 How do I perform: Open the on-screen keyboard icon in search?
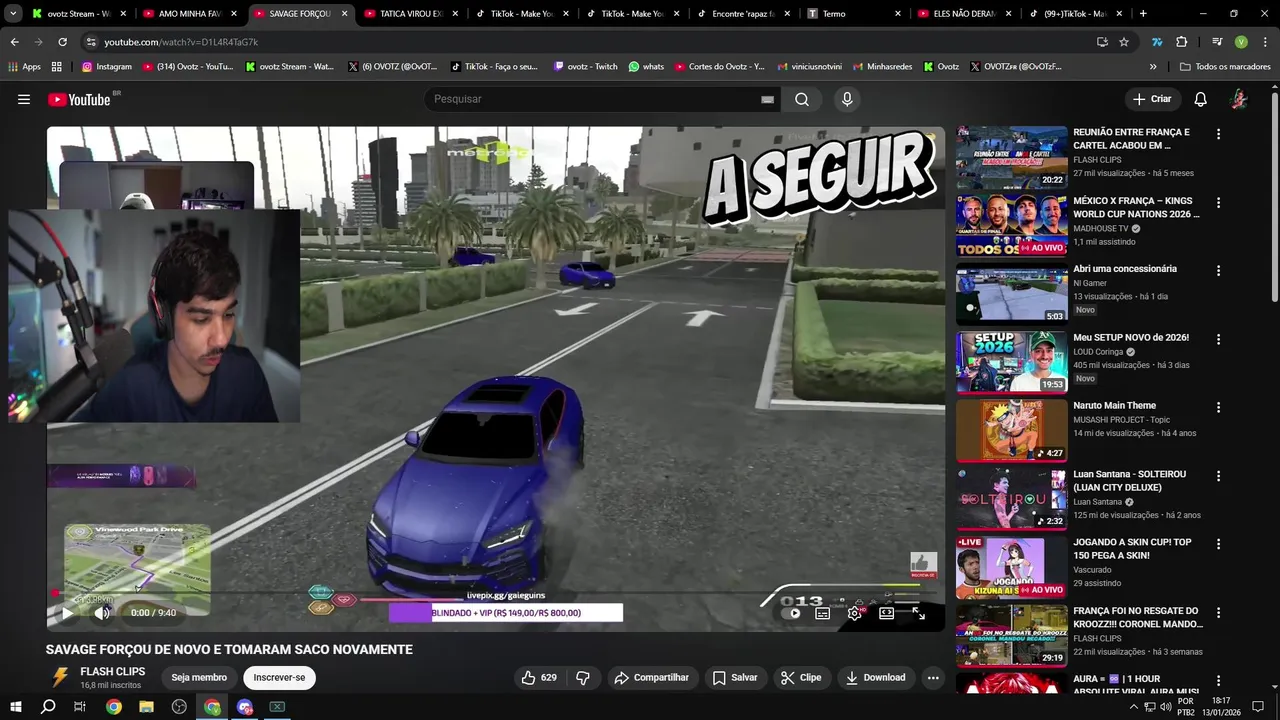(767, 99)
